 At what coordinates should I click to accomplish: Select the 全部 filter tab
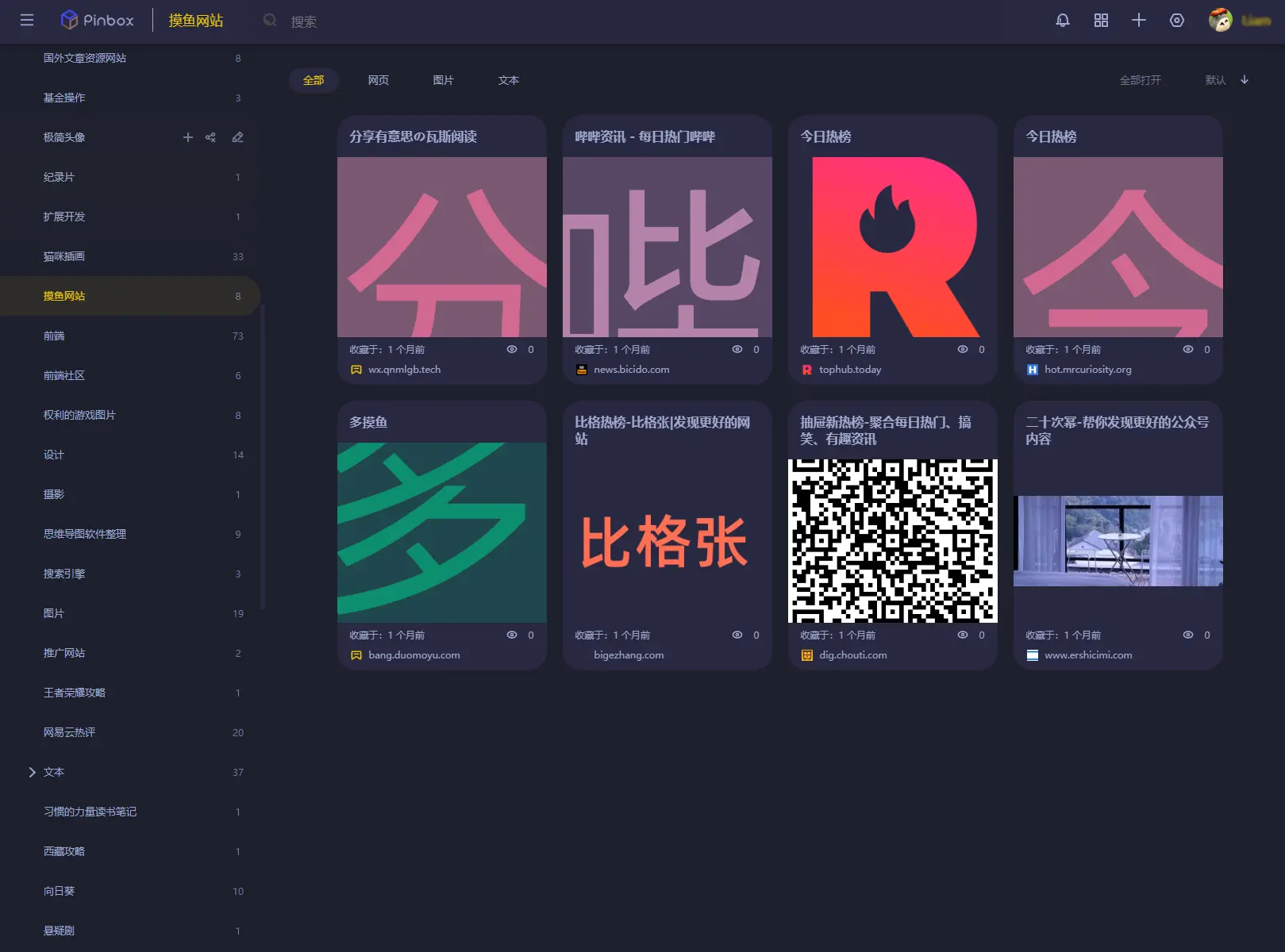pyautogui.click(x=314, y=80)
